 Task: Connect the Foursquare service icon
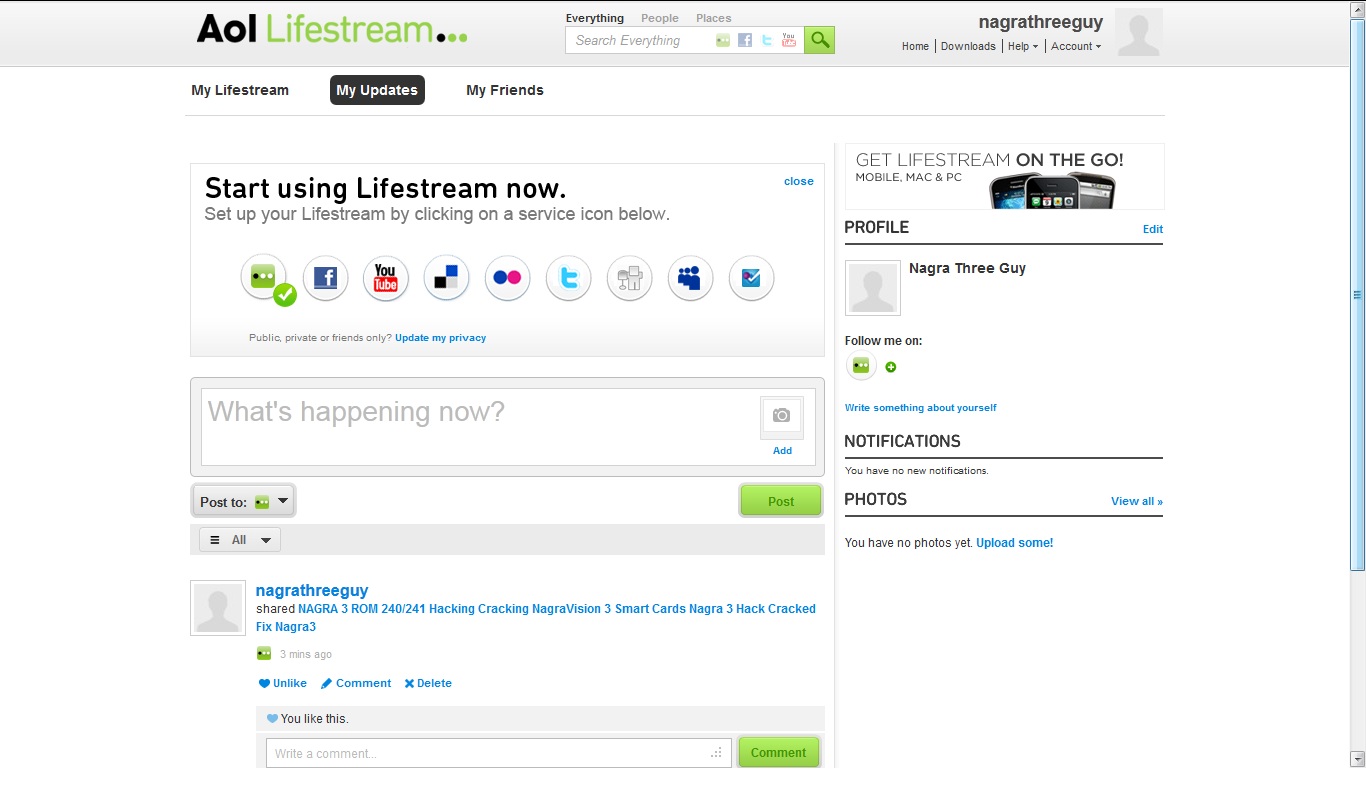[751, 278]
